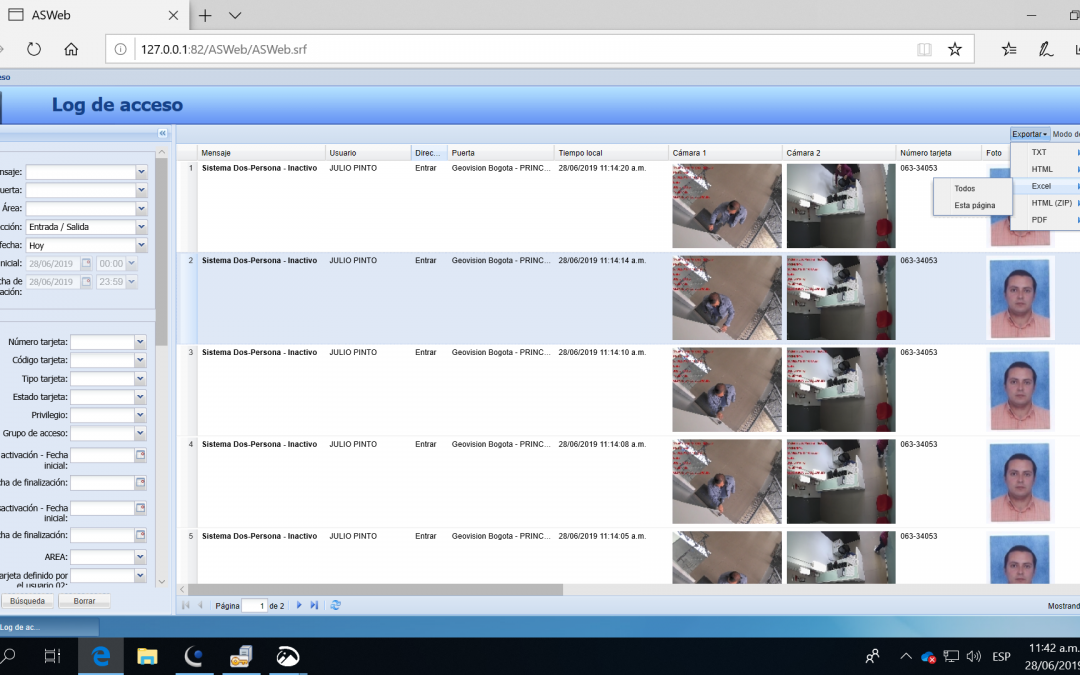
Task: Jump to the last page with the arrow icon
Action: (312, 605)
